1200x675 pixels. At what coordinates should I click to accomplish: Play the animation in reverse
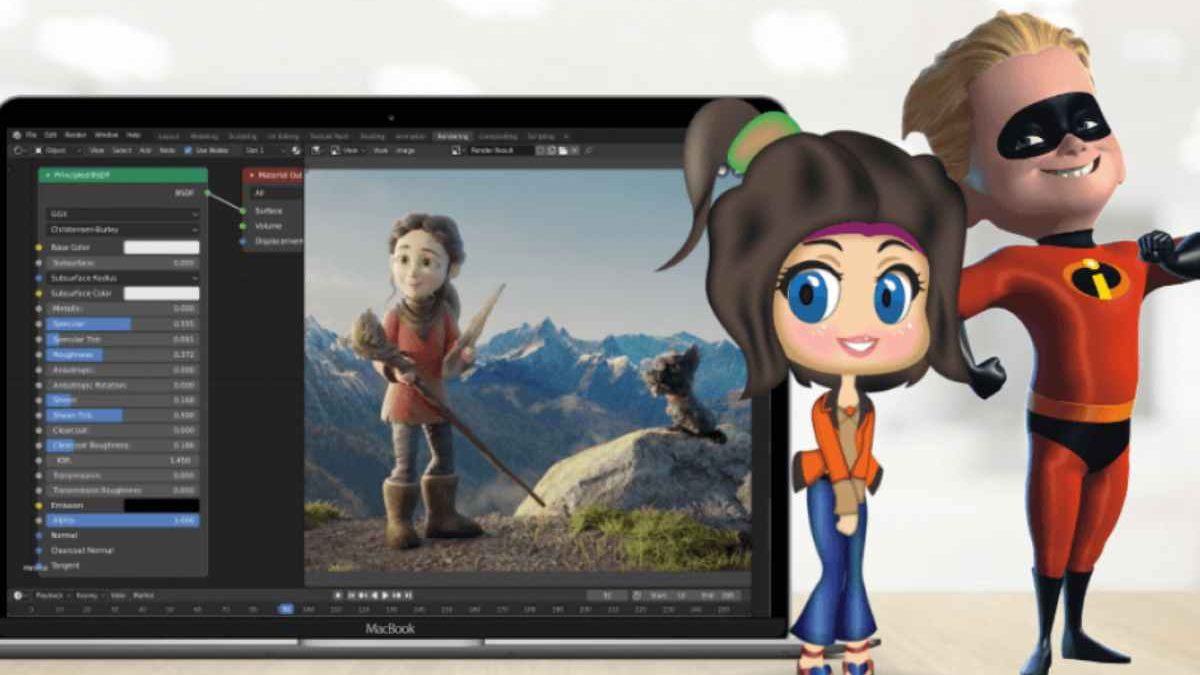[x=375, y=595]
